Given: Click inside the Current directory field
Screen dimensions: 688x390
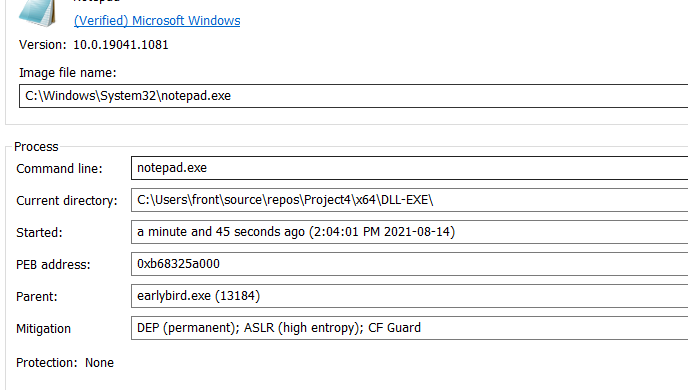Looking at the screenshot, I should pyautogui.click(x=409, y=200).
